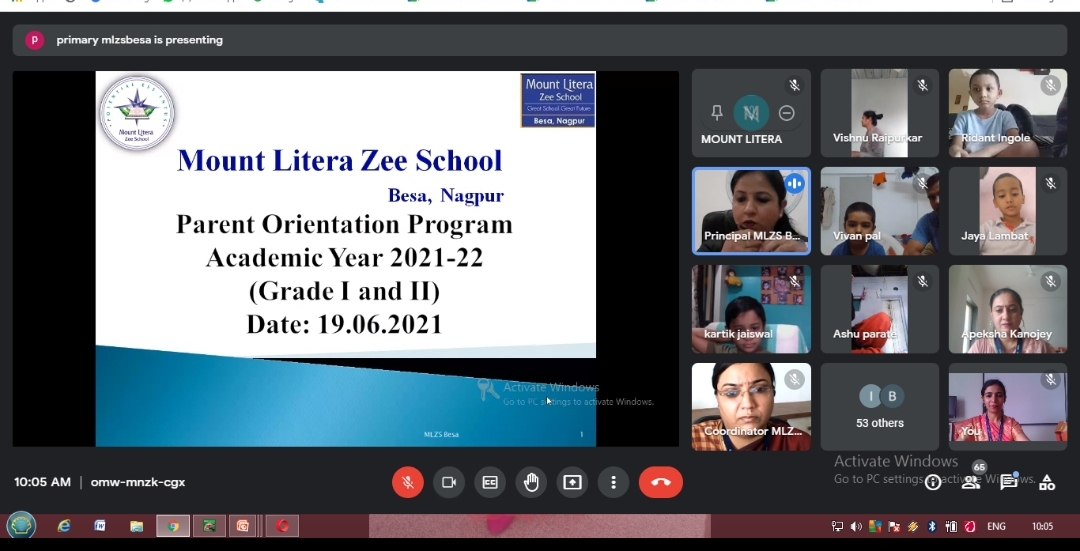This screenshot has height=551, width=1080.
Task: Click the Present now screen-share icon
Action: click(572, 482)
